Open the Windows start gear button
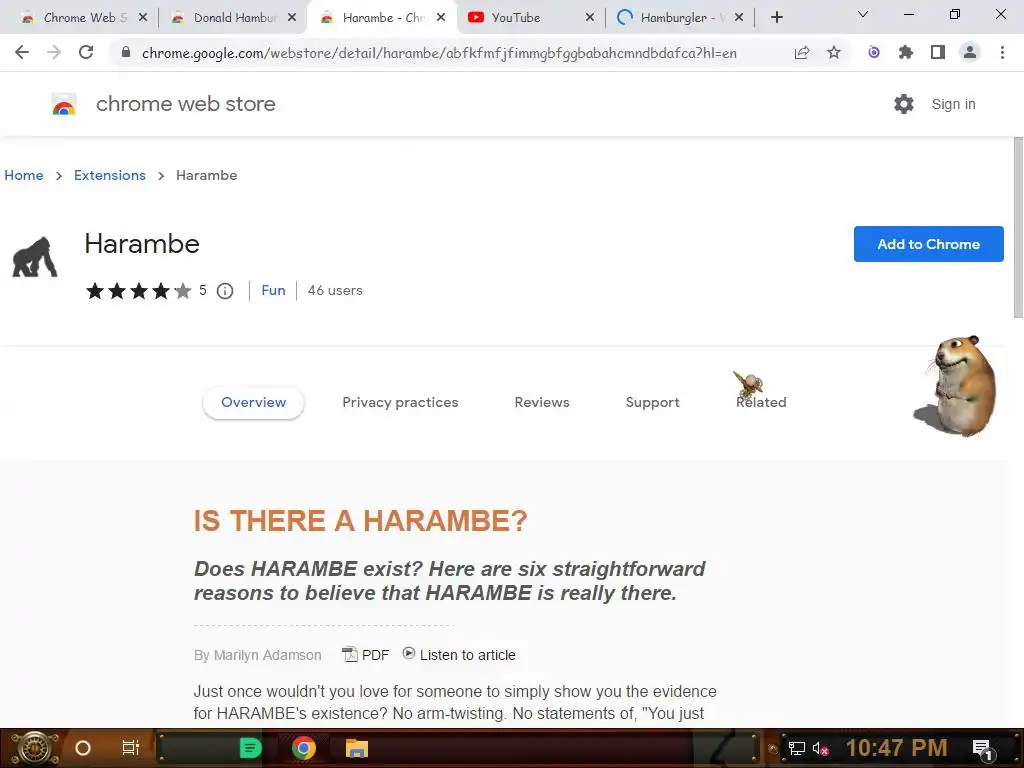This screenshot has height=768, width=1024. pos(34,748)
